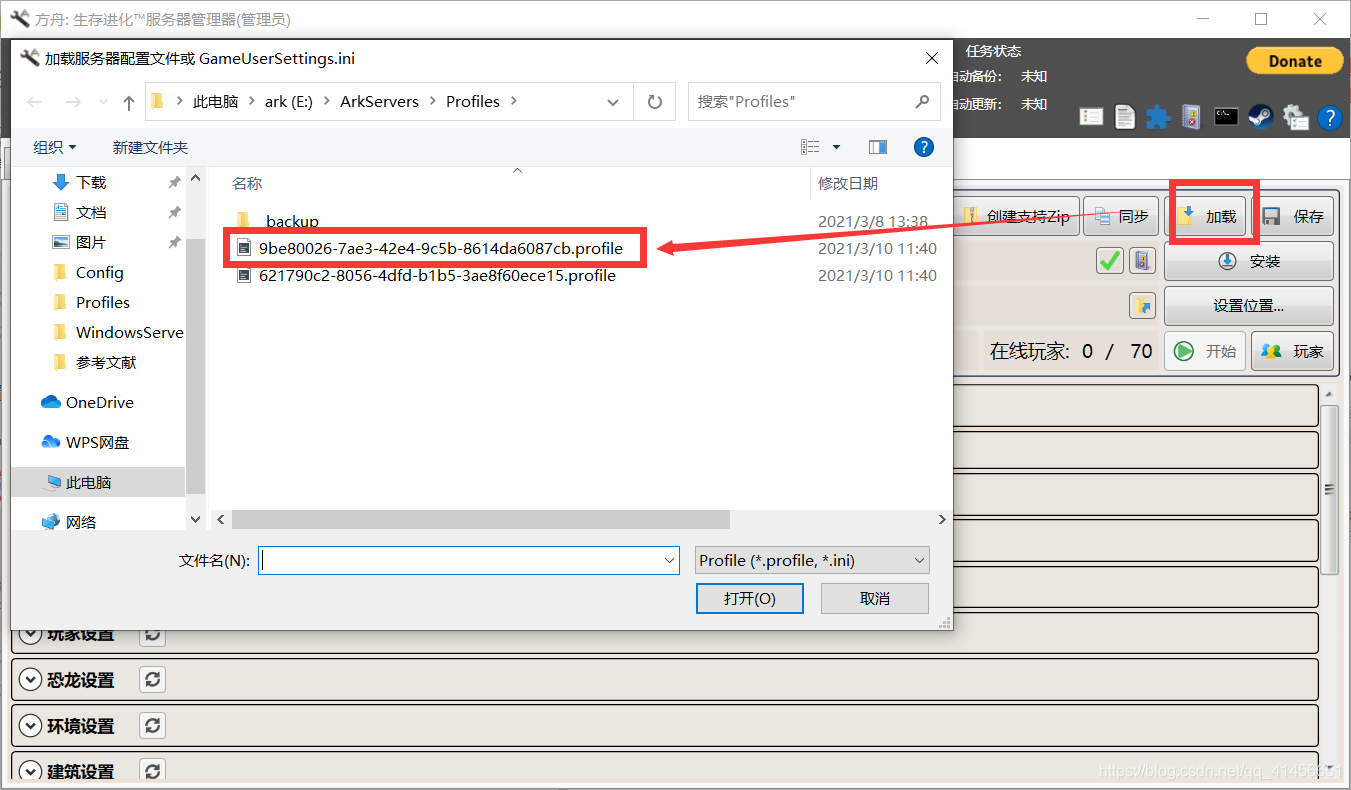Click the back arrow in the file dialog

point(35,102)
